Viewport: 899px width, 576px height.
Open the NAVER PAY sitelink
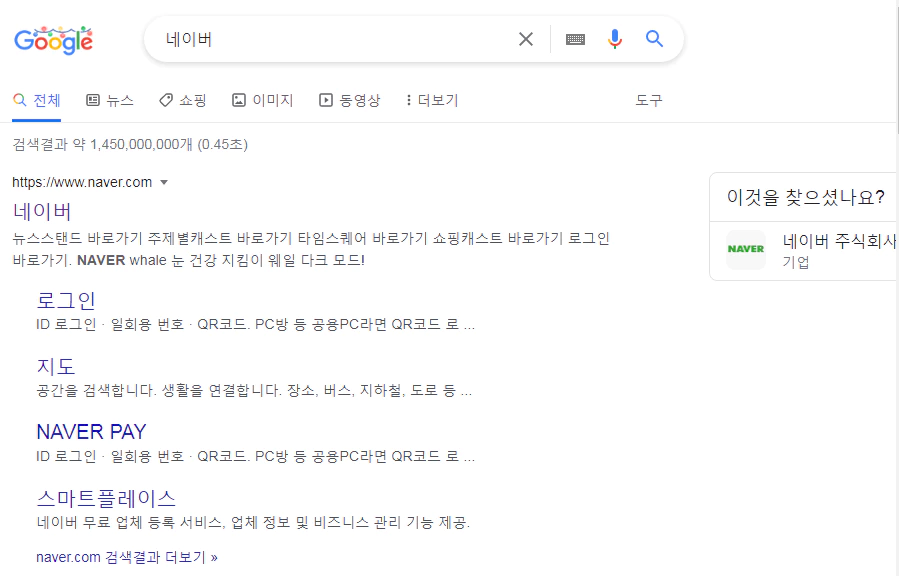tap(92, 432)
